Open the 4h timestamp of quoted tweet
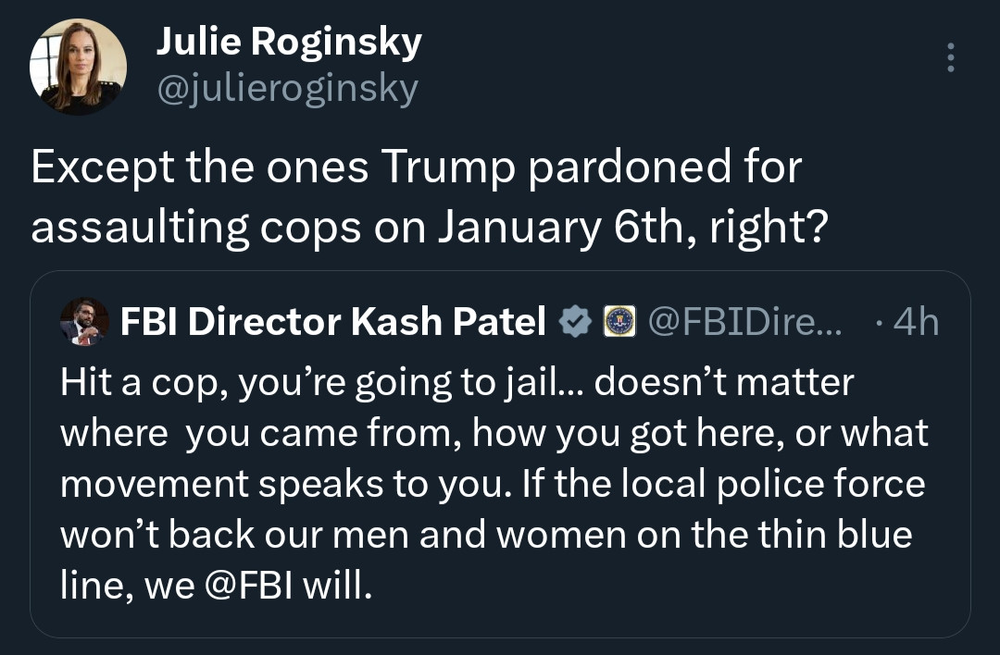The image size is (1000, 655). (x=914, y=322)
